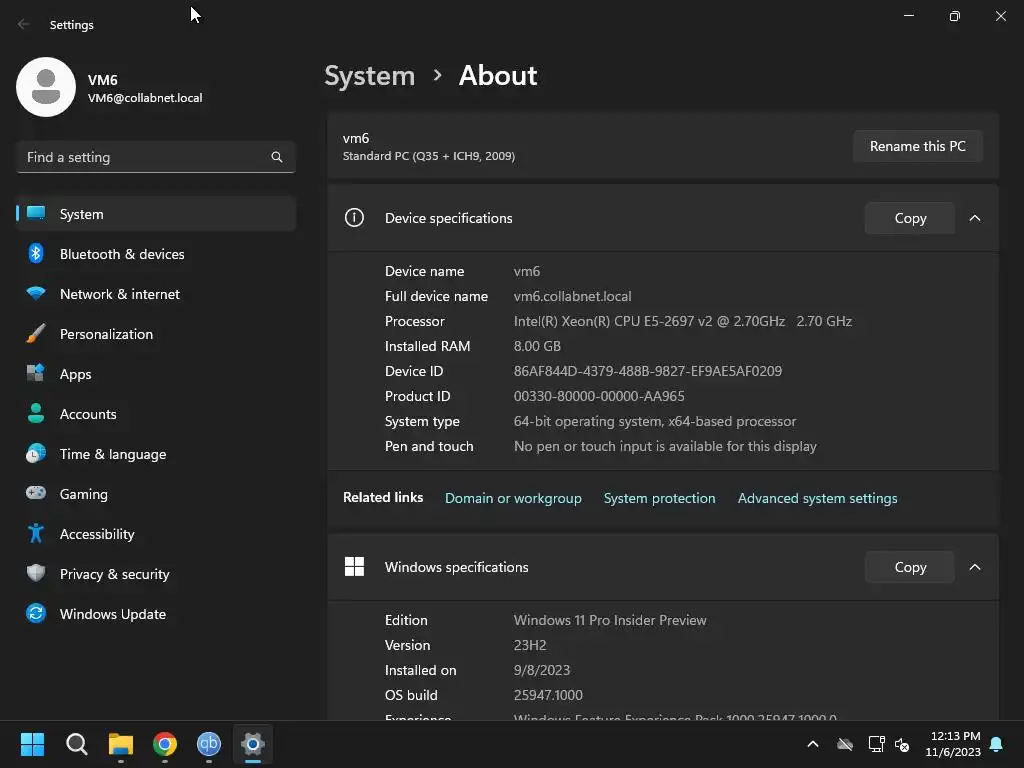Collapse the Device specifications section
Screen dimensions: 1024x768
pos(975,218)
